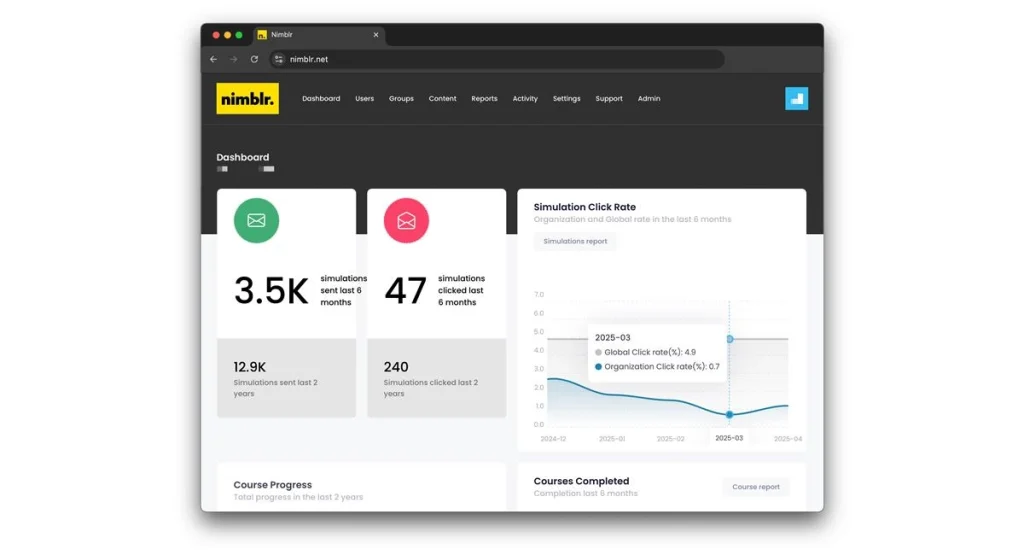The height and width of the screenshot is (555, 1024).
Task: Click the browser forward arrow
Action: [x=234, y=59]
